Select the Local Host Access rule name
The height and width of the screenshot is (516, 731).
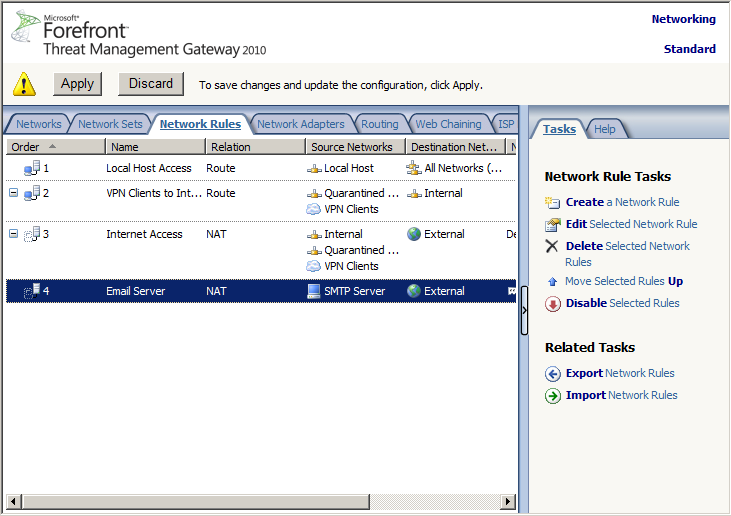pos(149,168)
